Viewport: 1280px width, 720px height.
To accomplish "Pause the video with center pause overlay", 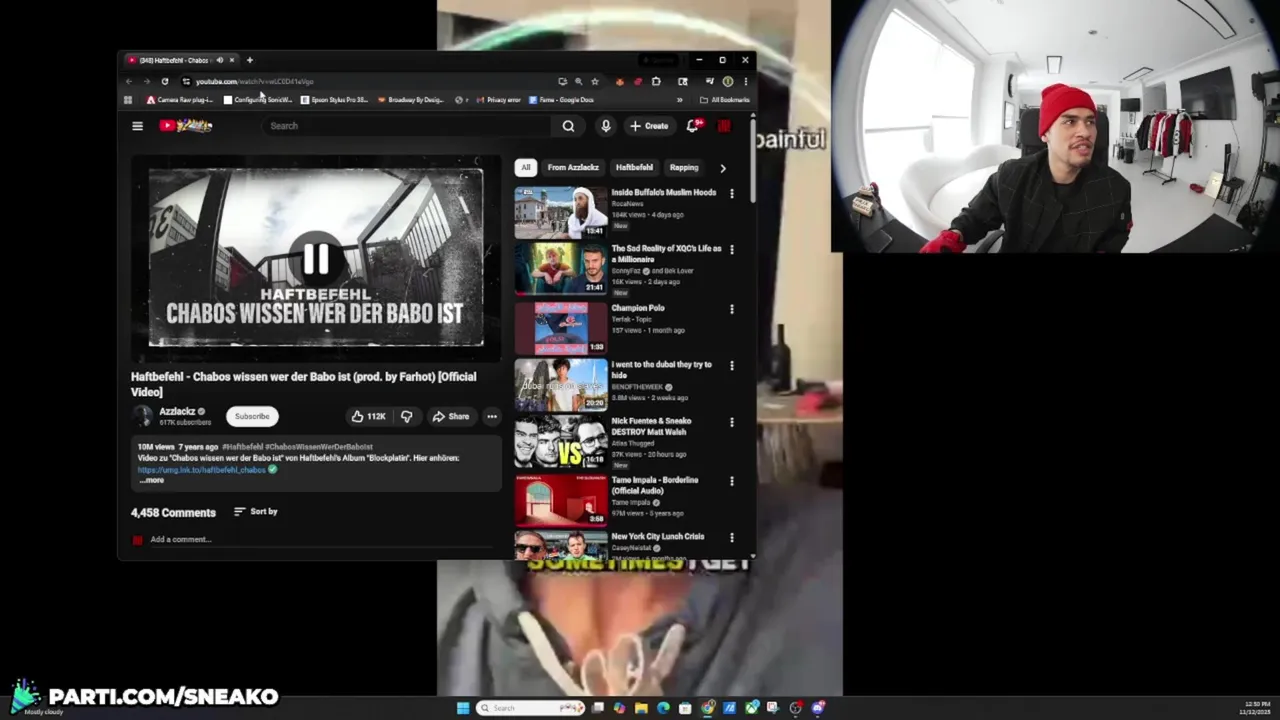I will pyautogui.click(x=316, y=259).
